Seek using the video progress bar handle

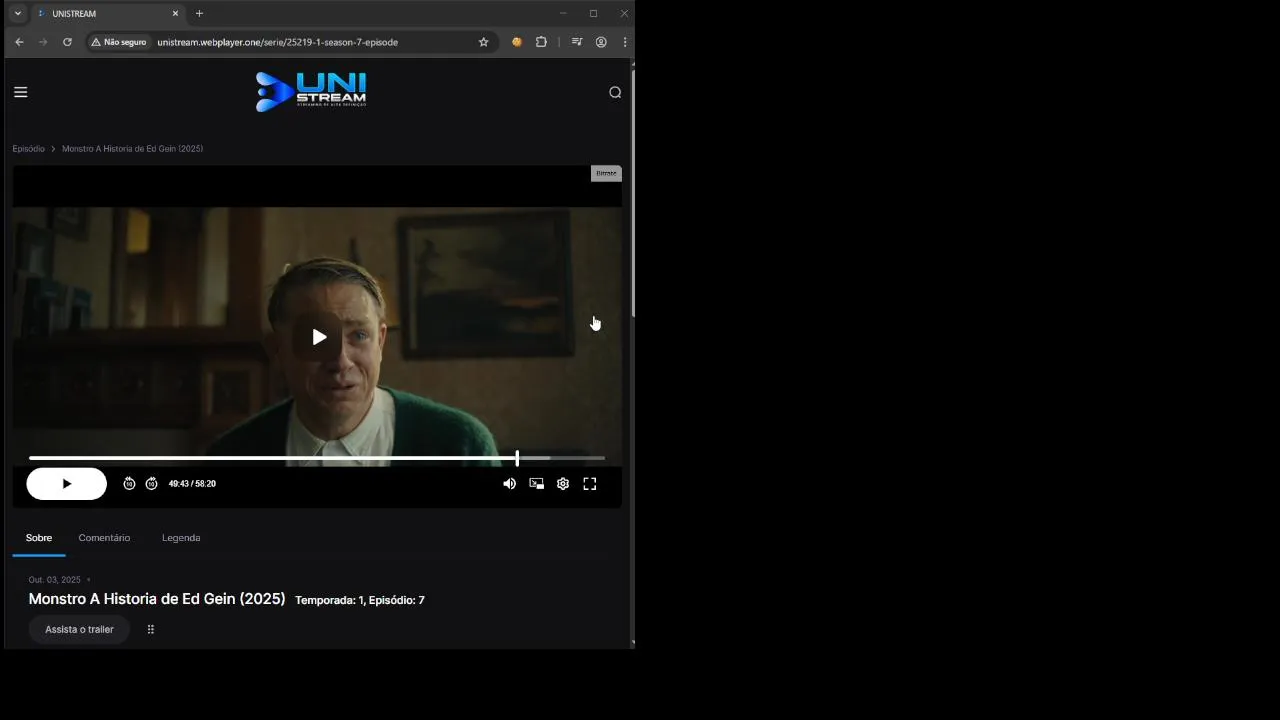click(x=517, y=458)
